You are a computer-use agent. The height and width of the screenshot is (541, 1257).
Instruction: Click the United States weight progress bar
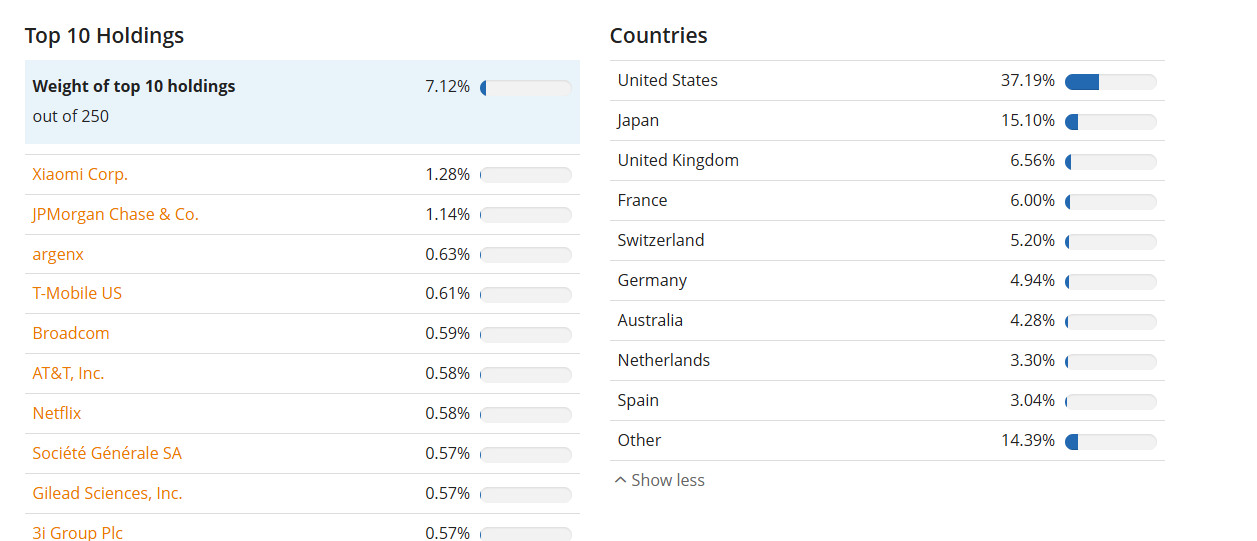click(x=1111, y=82)
